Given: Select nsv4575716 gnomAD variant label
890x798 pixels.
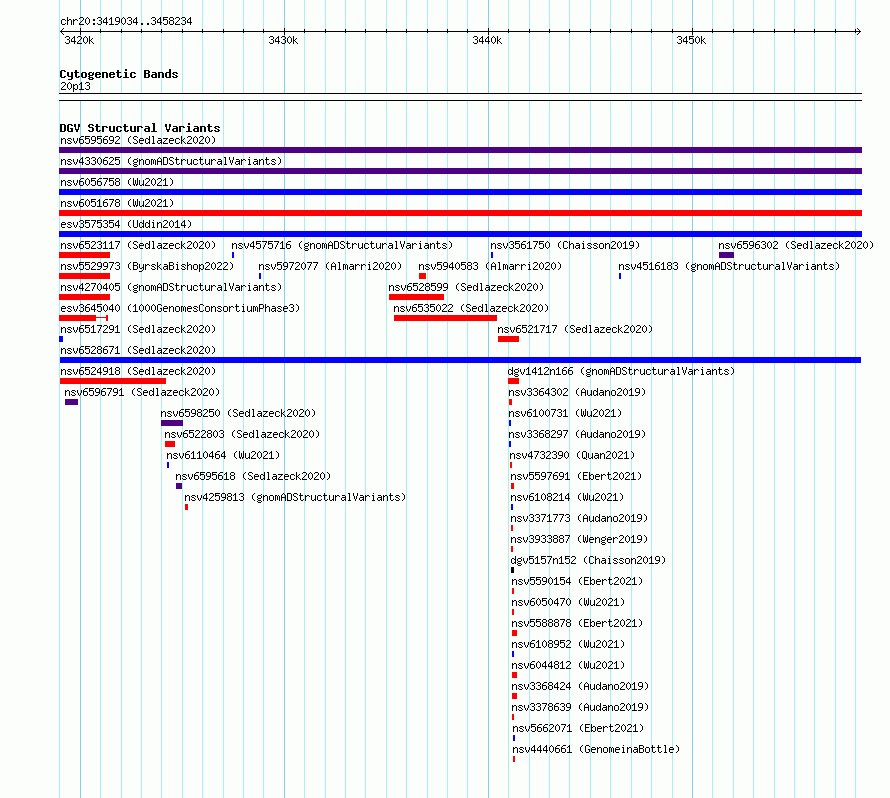Looking at the screenshot, I should point(342,245).
